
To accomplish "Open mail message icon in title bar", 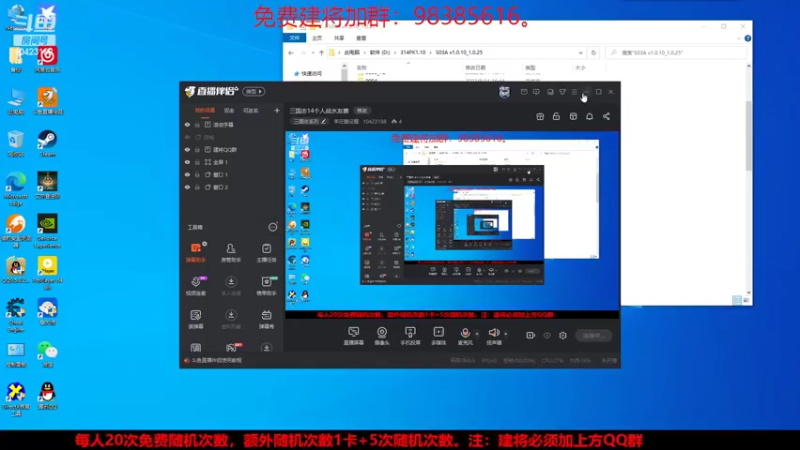I will [x=524, y=92].
